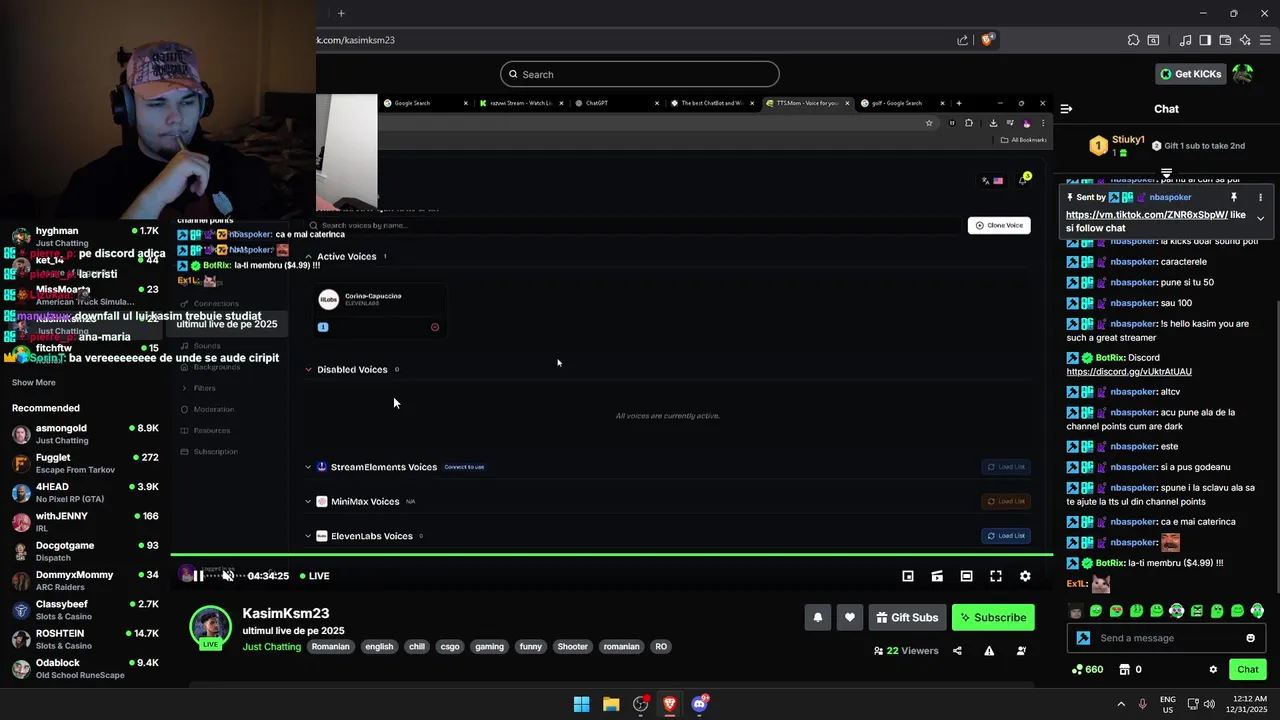Select the csgo stream tag
Image resolution: width=1280 pixels, height=720 pixels.
coord(450,647)
